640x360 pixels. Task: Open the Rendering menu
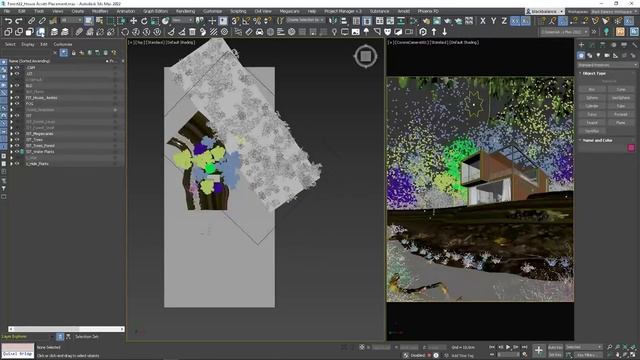[x=185, y=11]
